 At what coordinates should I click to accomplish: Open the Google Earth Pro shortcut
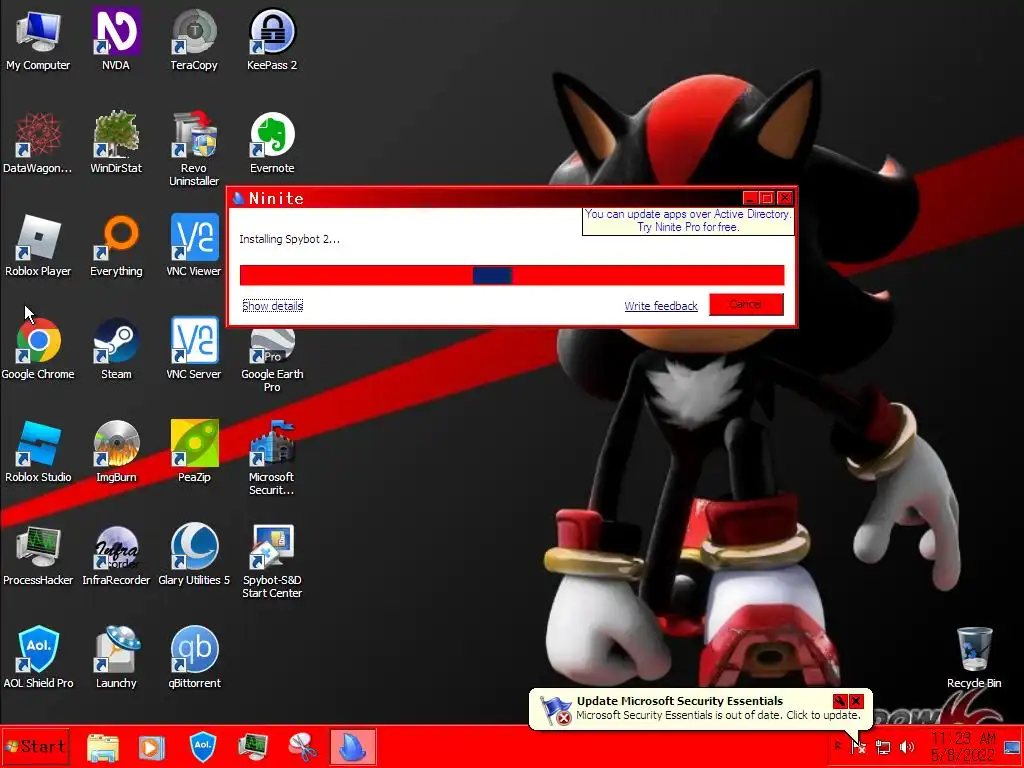[272, 360]
